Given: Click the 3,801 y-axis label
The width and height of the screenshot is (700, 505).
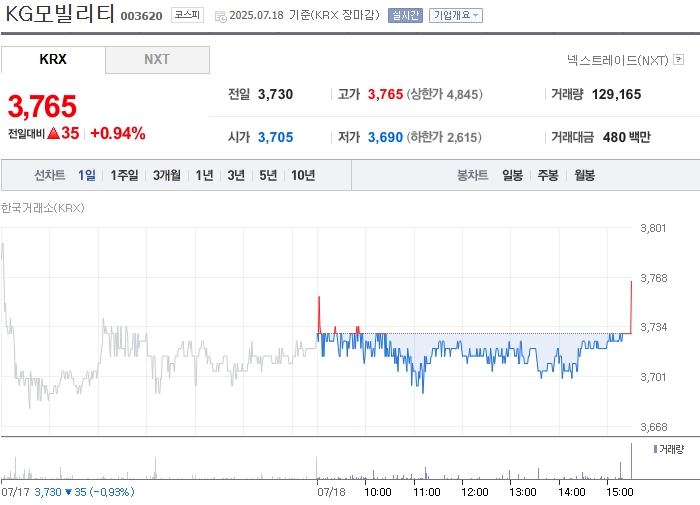Looking at the screenshot, I should coord(654,228).
